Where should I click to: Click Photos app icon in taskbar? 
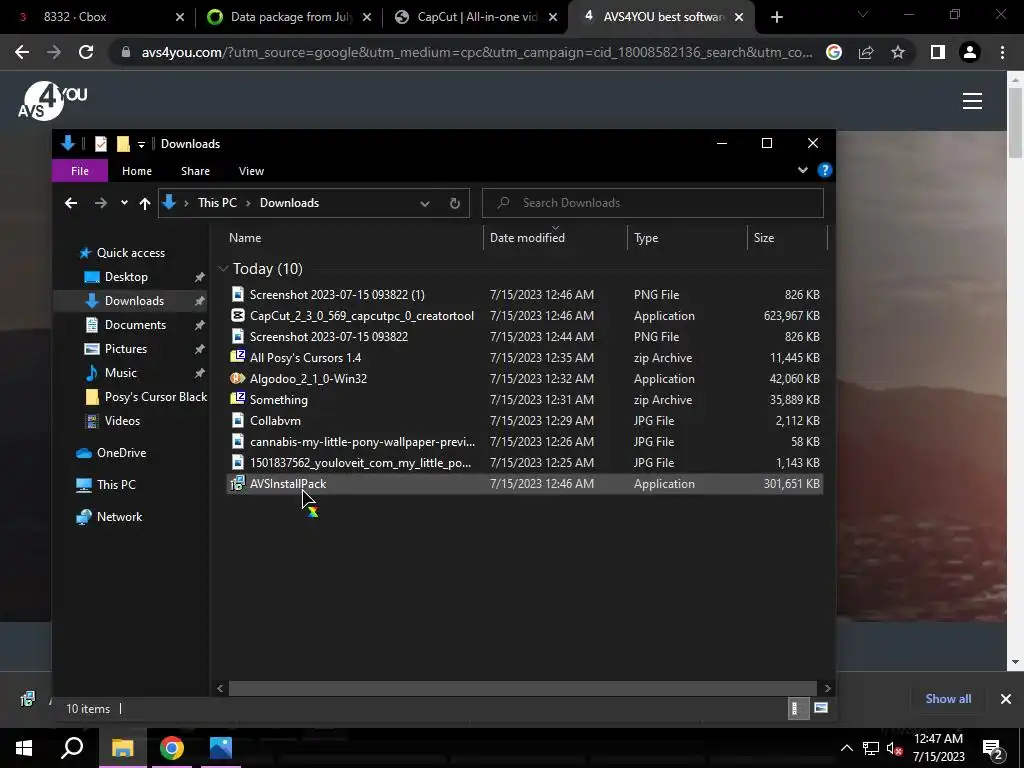pos(221,748)
